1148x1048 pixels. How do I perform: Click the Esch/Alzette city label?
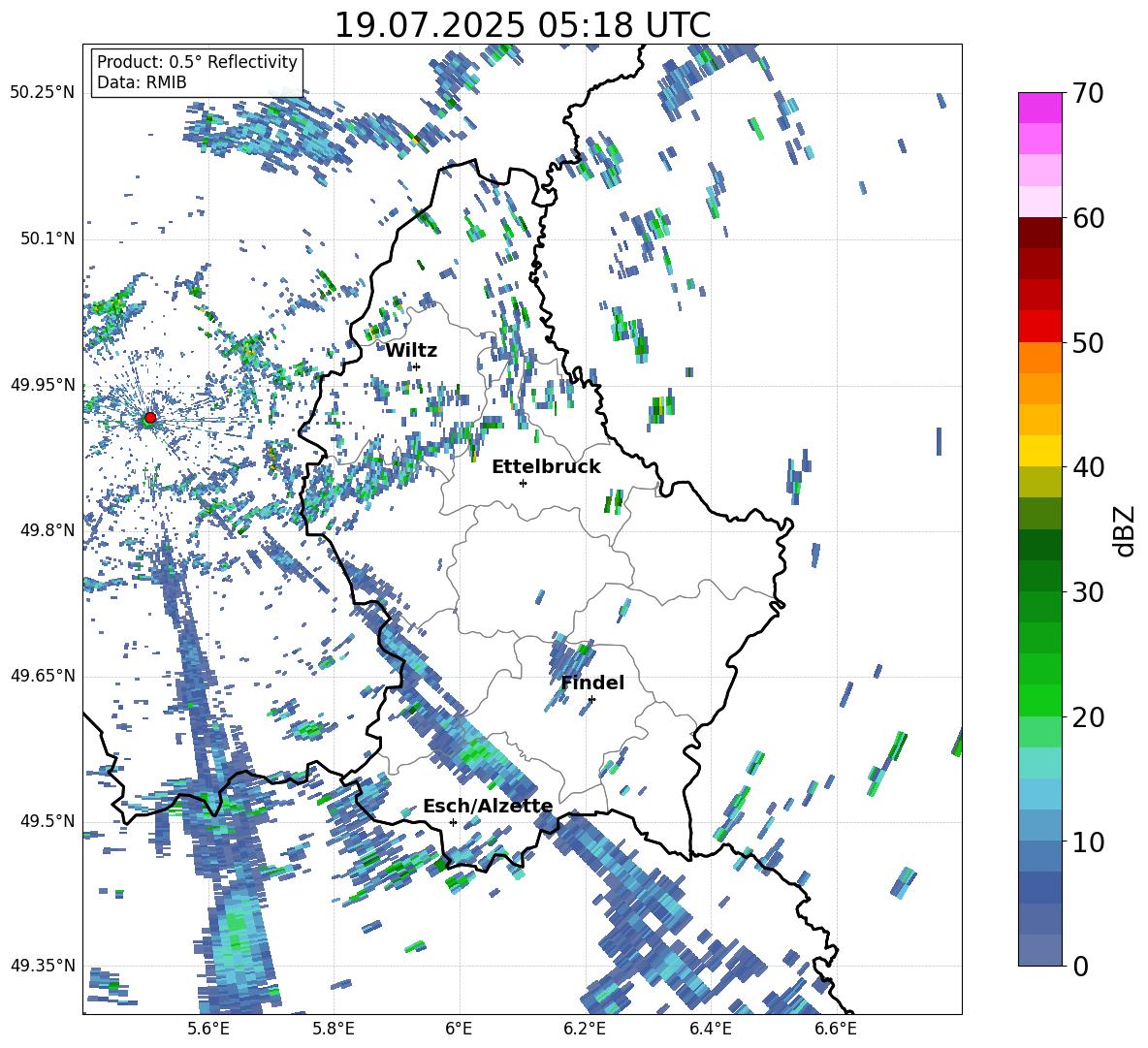[488, 806]
